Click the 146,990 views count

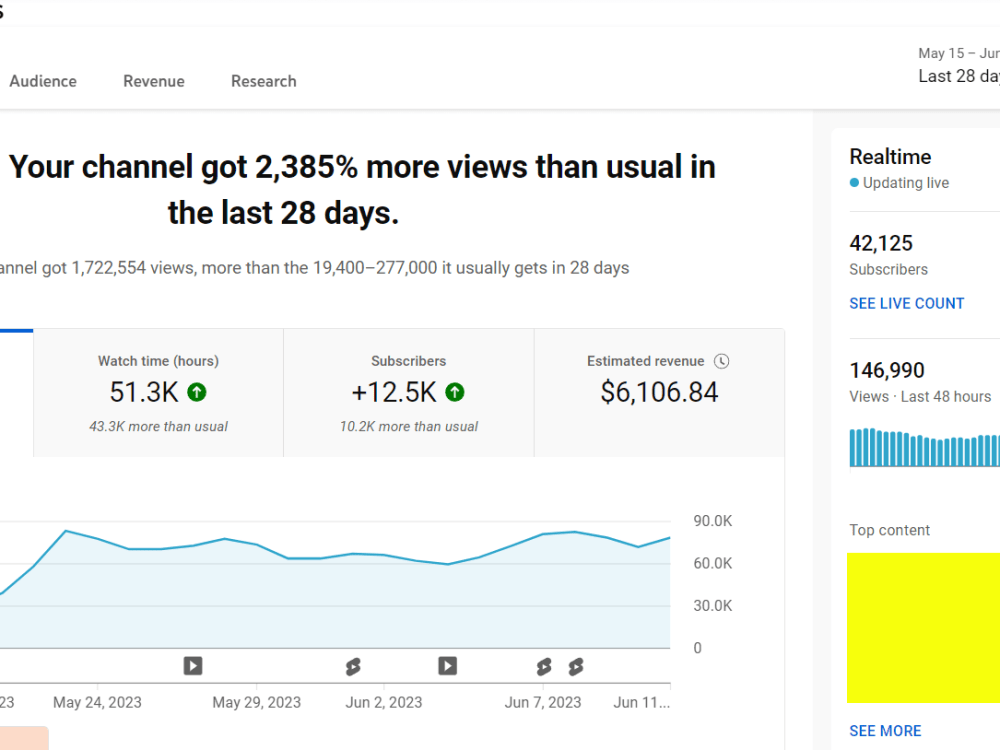click(x=887, y=371)
